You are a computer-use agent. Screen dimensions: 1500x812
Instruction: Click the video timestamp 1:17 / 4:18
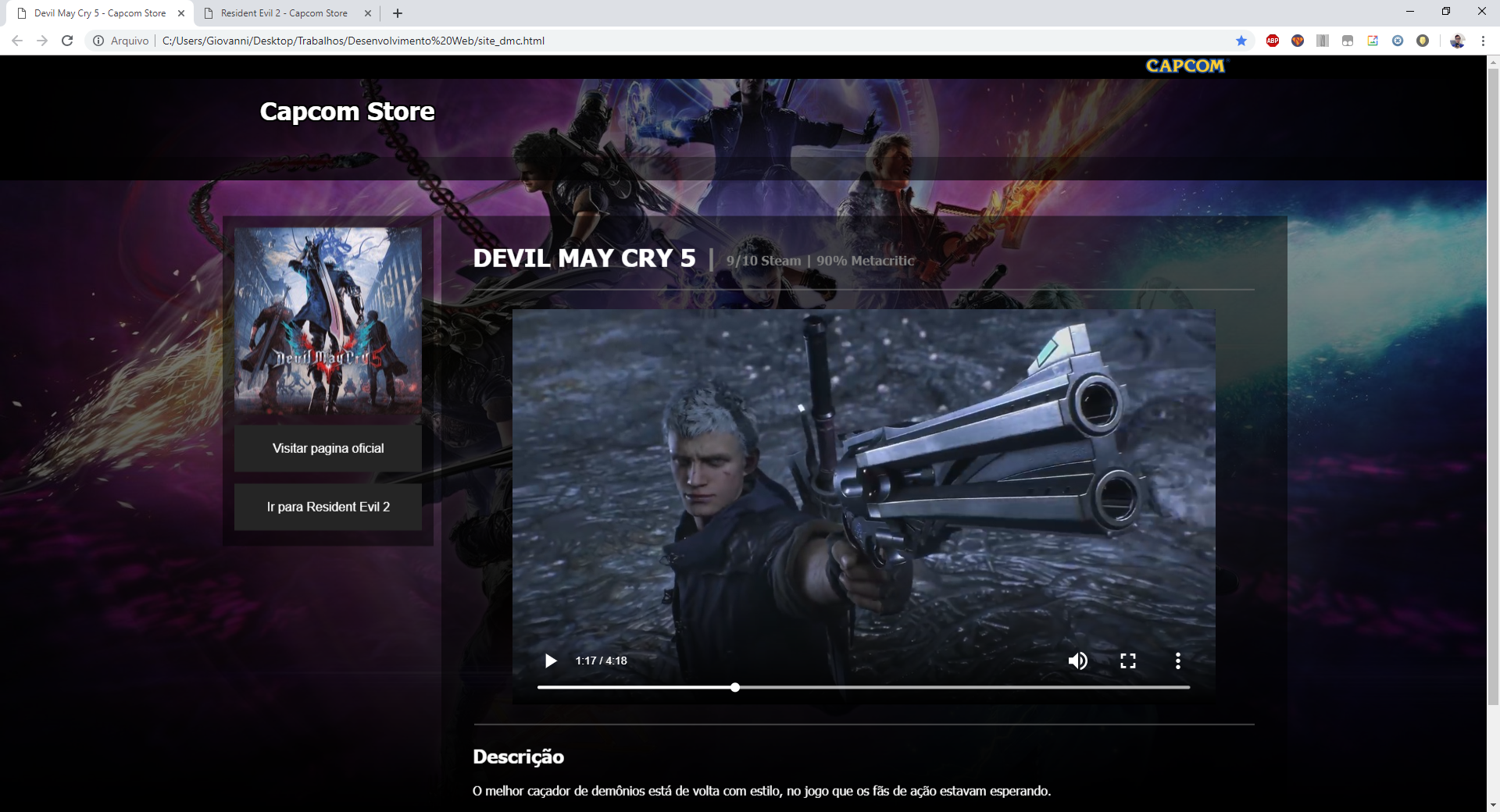click(602, 661)
